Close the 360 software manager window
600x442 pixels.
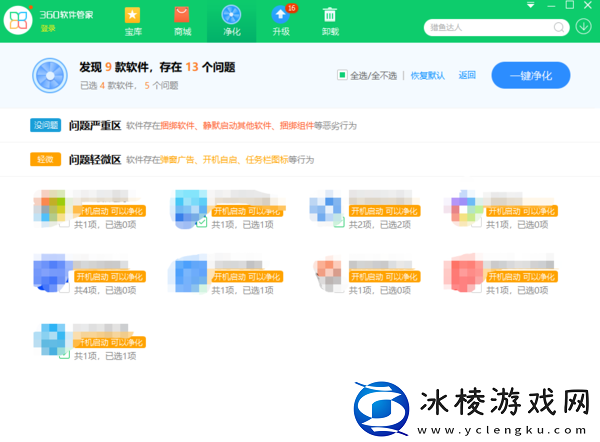588,5
